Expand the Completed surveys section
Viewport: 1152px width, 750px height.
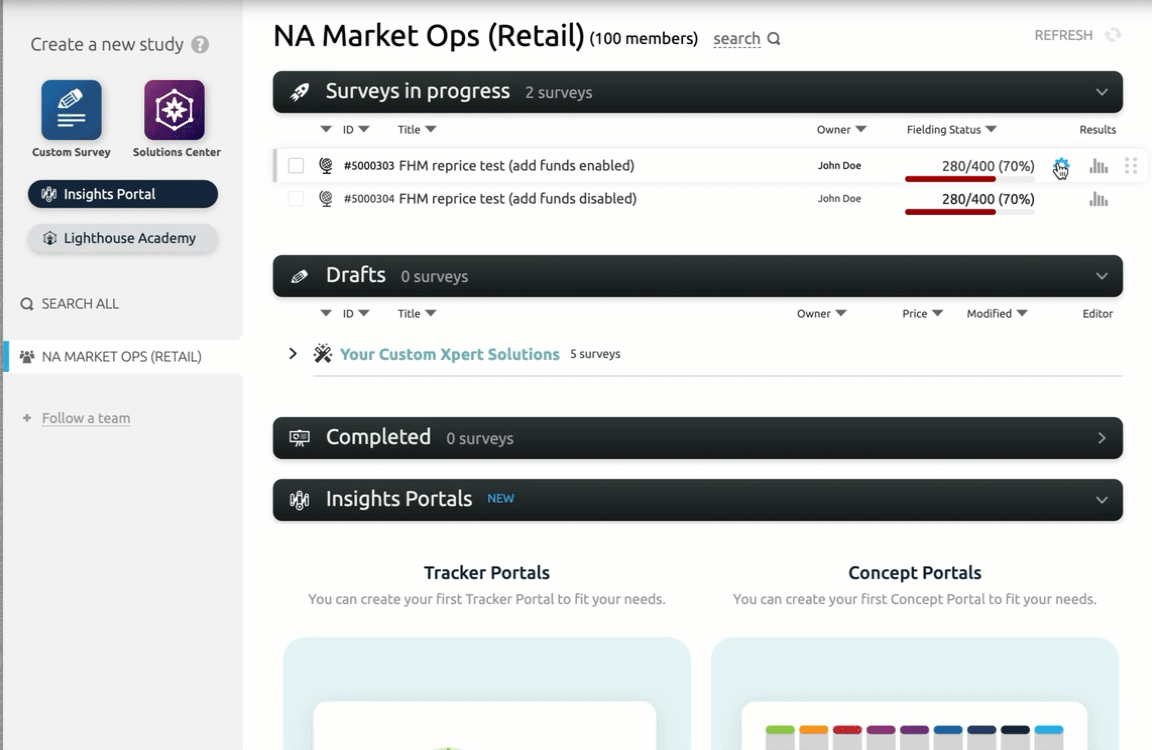coord(1101,438)
